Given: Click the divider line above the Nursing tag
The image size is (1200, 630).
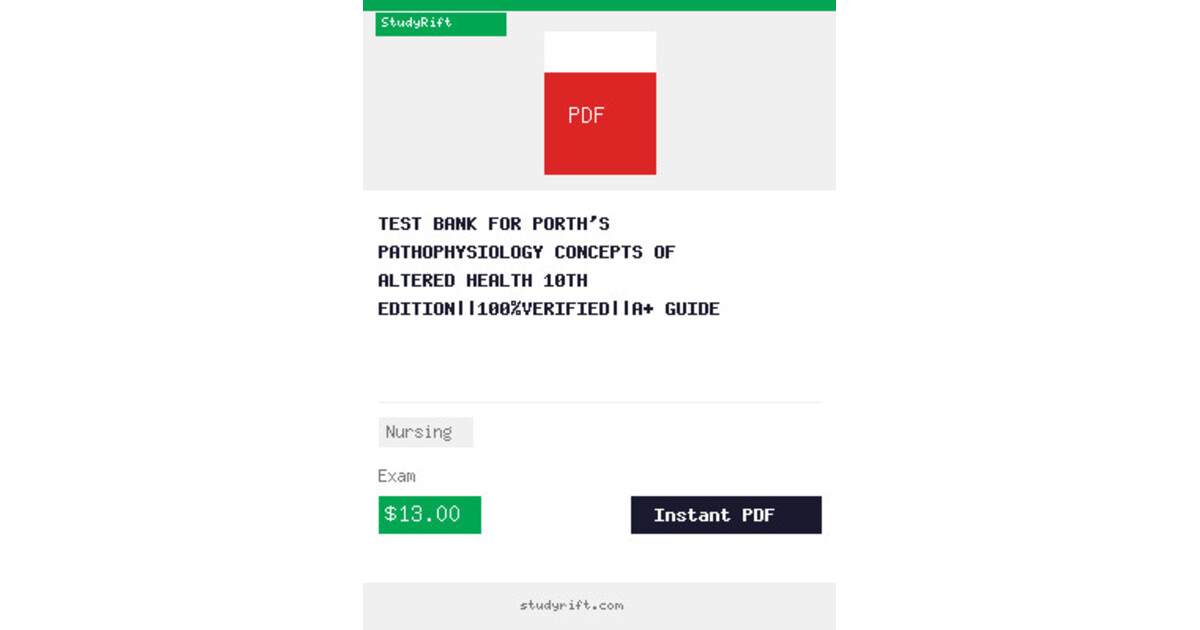Looking at the screenshot, I should [x=600, y=402].
